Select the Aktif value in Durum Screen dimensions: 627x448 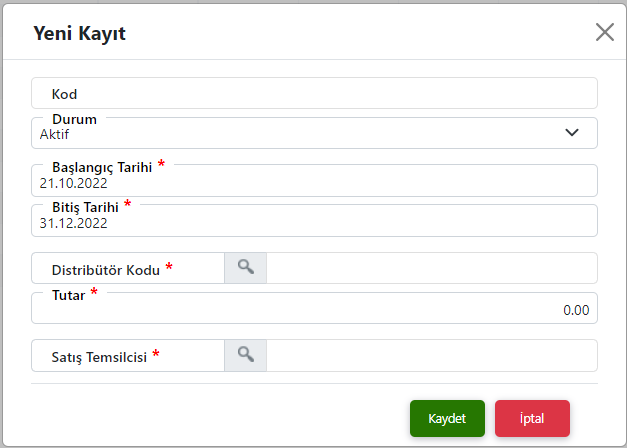[54, 134]
